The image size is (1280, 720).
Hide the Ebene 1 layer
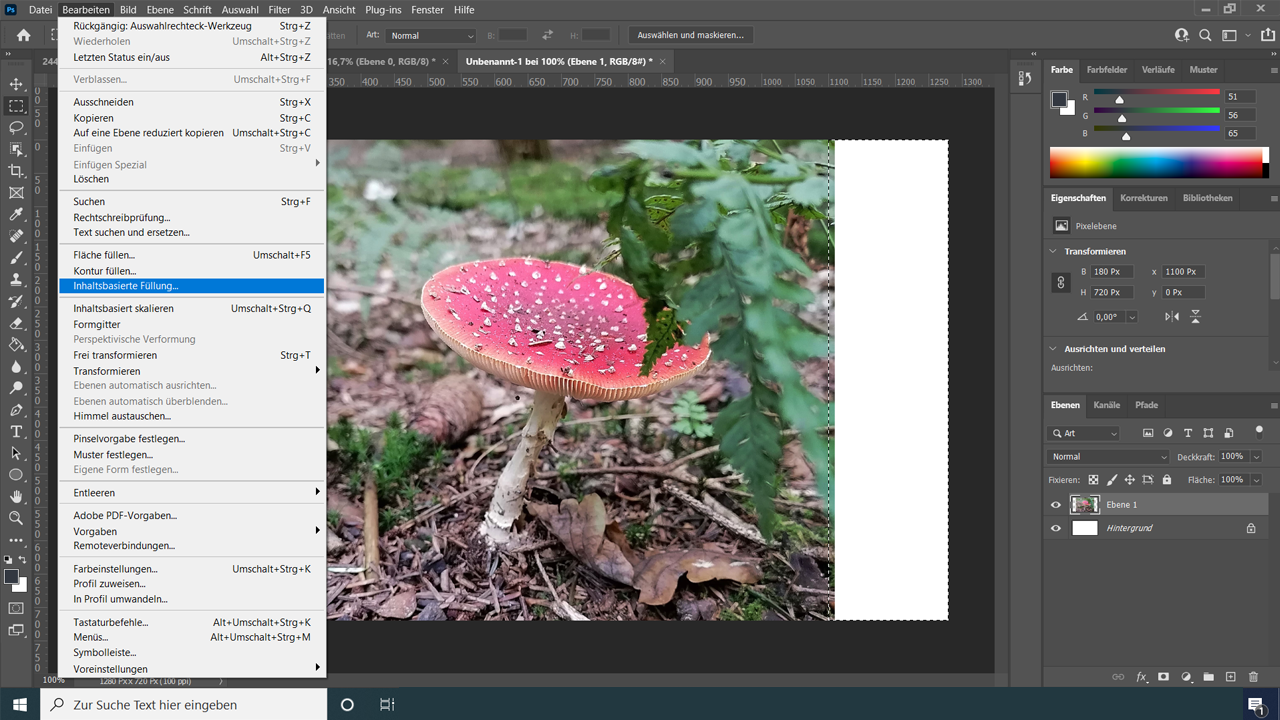click(x=1055, y=505)
